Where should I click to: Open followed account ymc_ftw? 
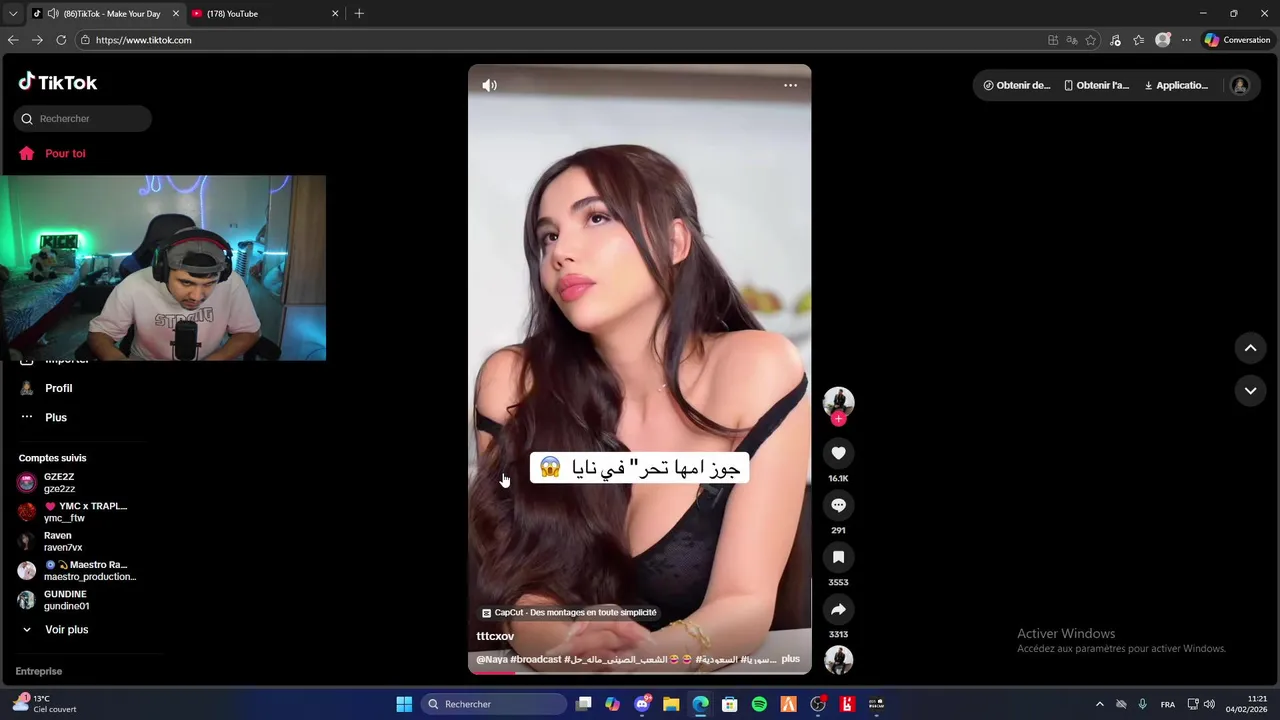pos(72,512)
